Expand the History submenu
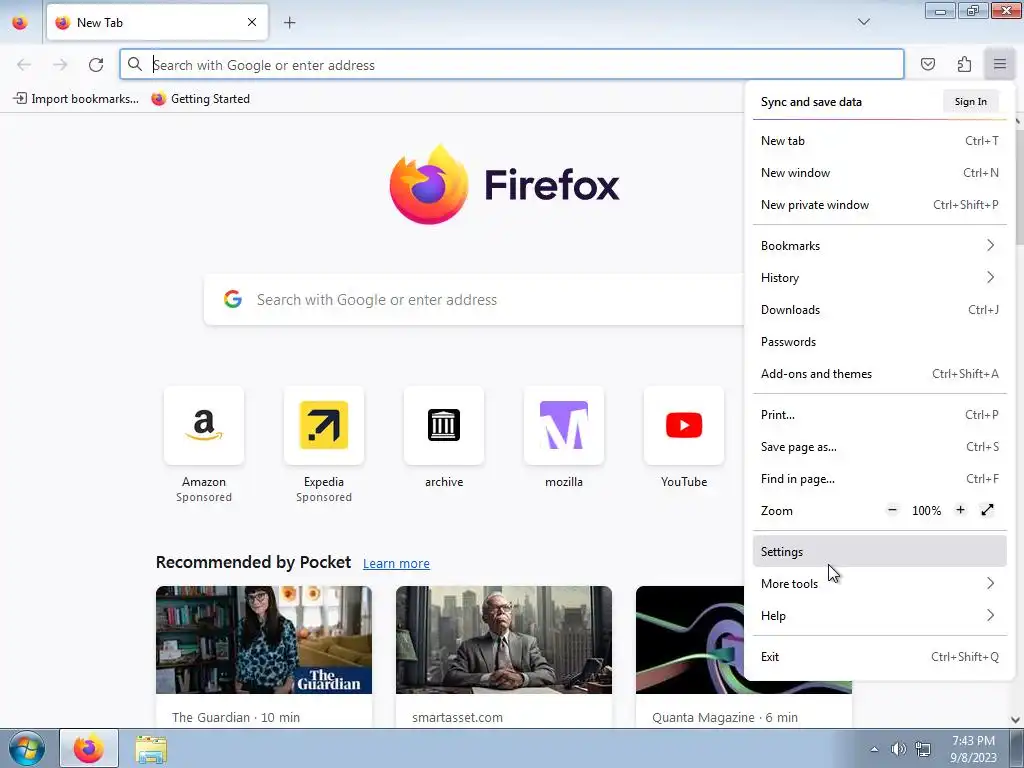 (880, 278)
